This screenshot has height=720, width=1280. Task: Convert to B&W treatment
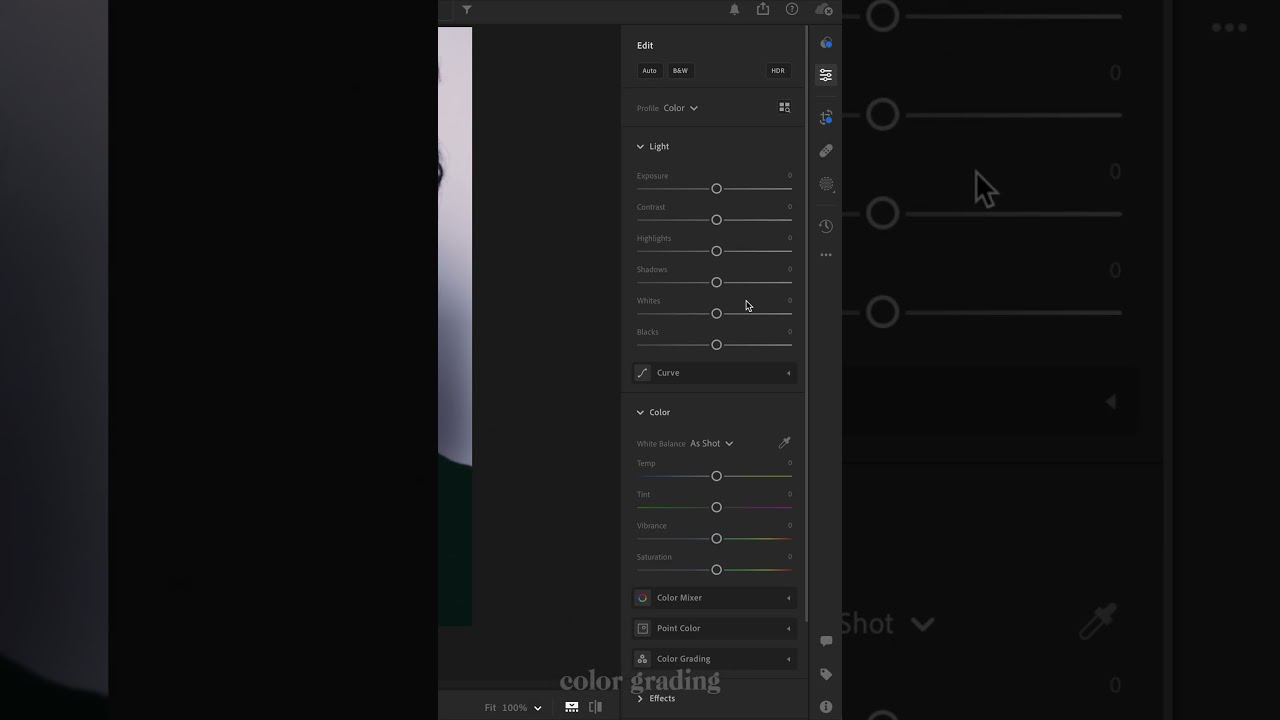click(681, 71)
